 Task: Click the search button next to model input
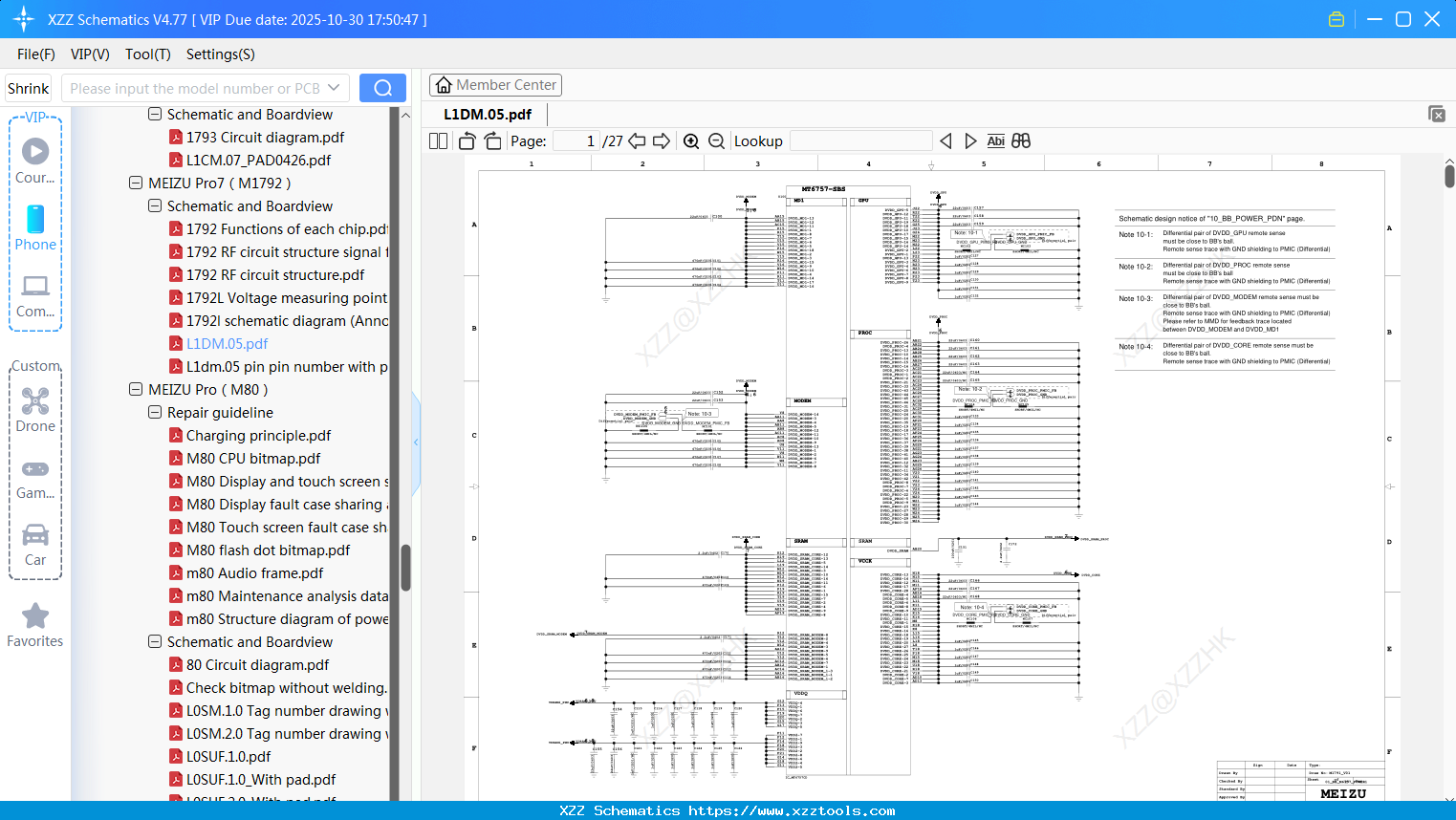pyautogui.click(x=382, y=88)
